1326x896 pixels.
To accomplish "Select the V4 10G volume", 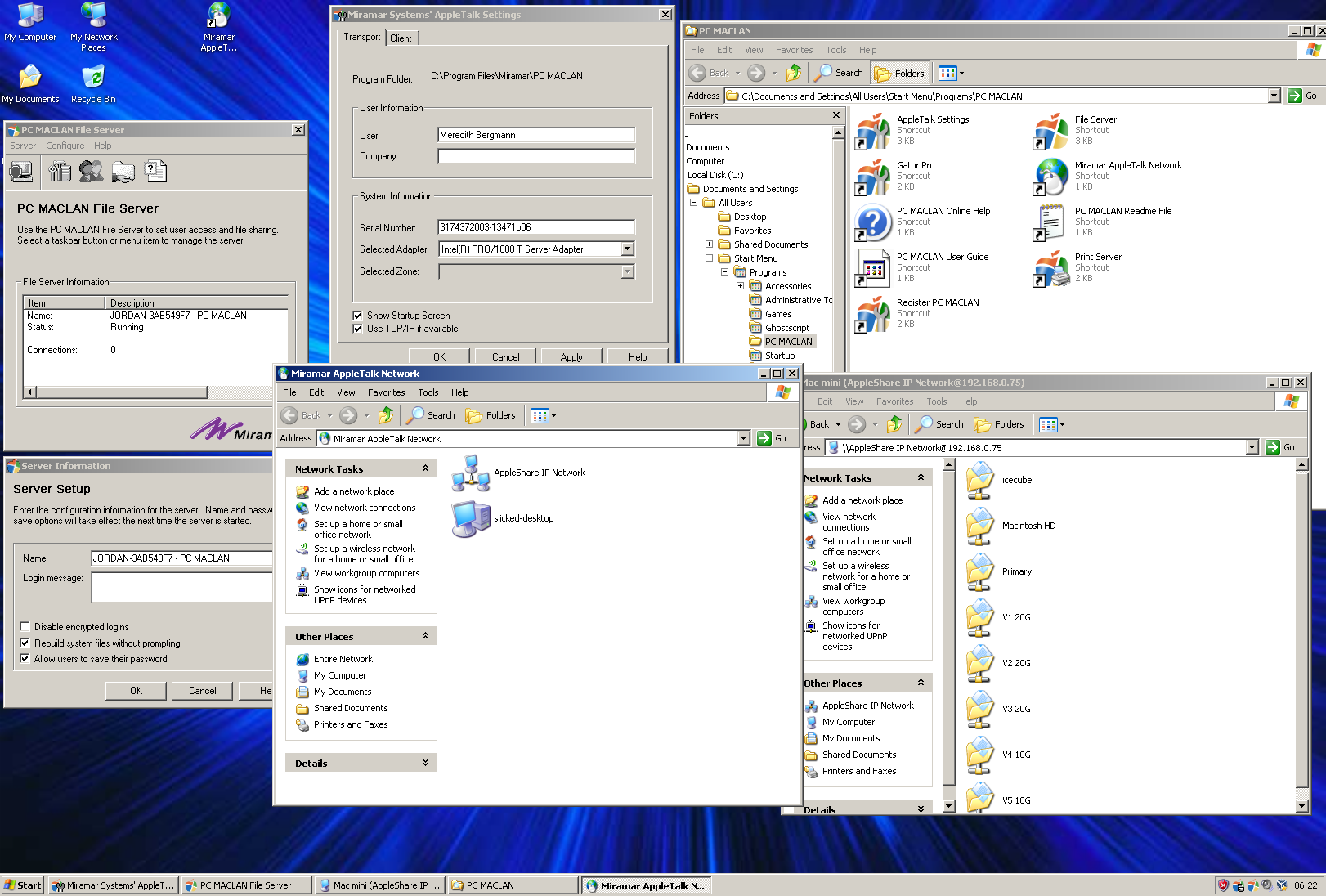I will [x=979, y=755].
